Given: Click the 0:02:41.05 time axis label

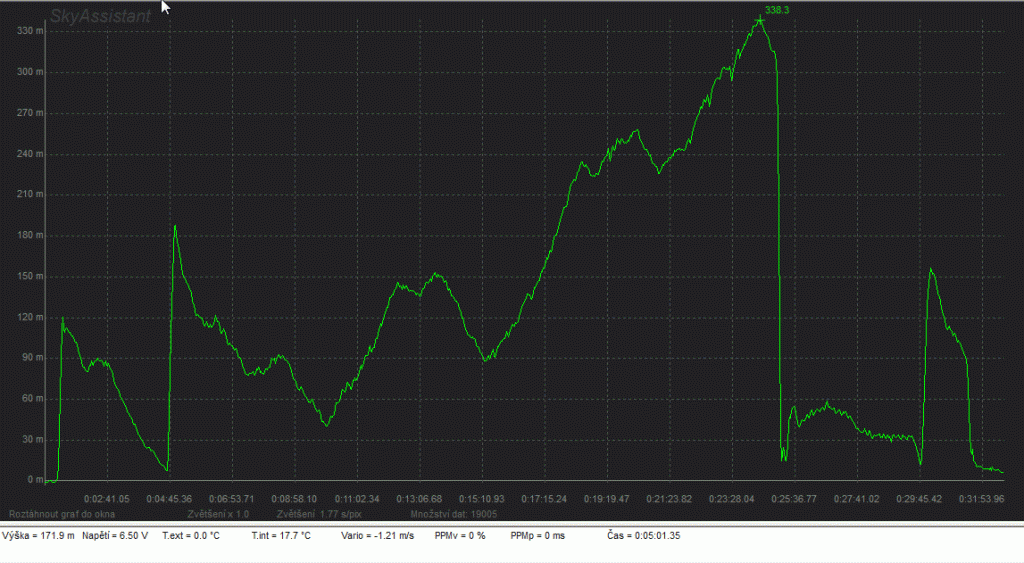Looking at the screenshot, I should pos(106,498).
